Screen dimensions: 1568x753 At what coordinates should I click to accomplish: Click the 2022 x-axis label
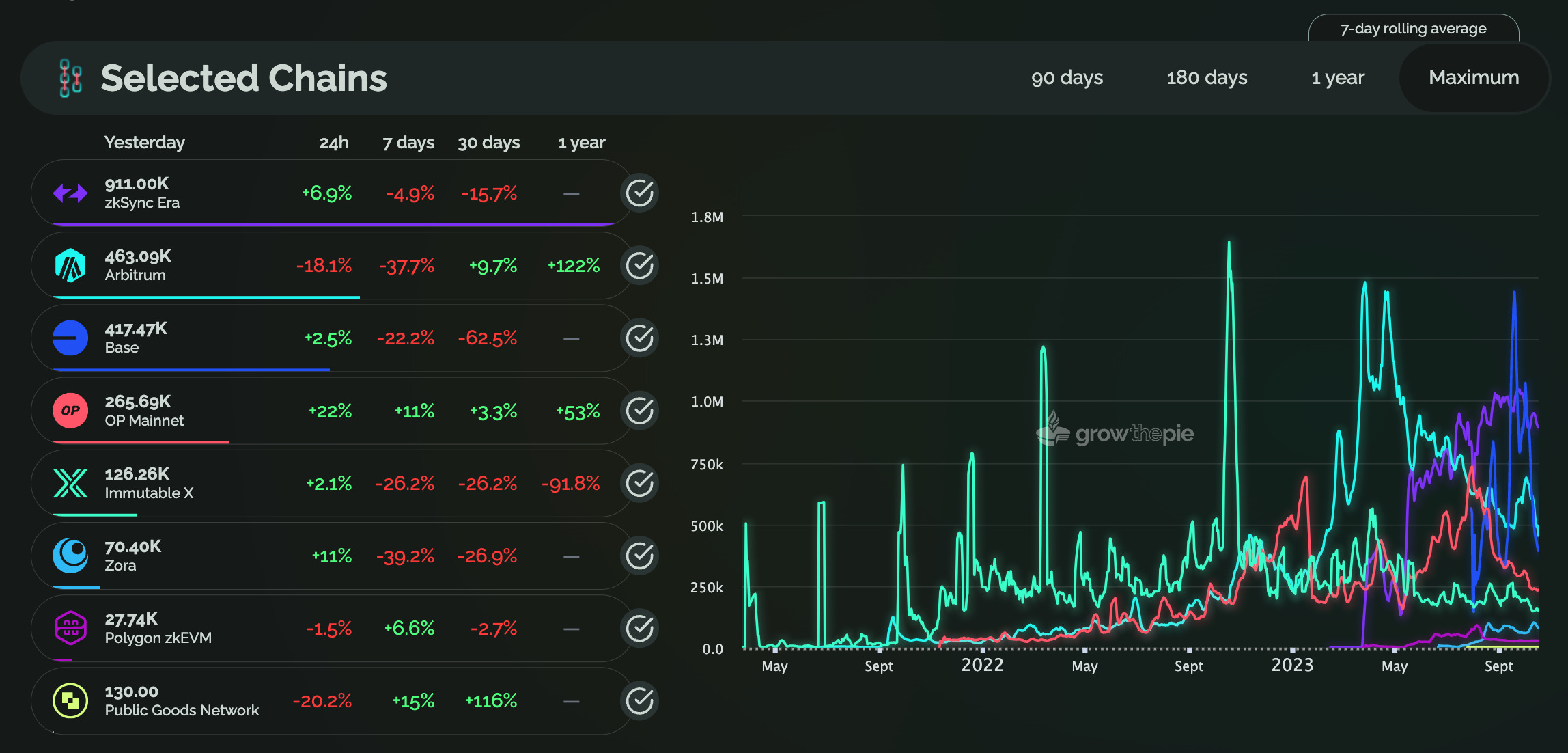point(982,665)
